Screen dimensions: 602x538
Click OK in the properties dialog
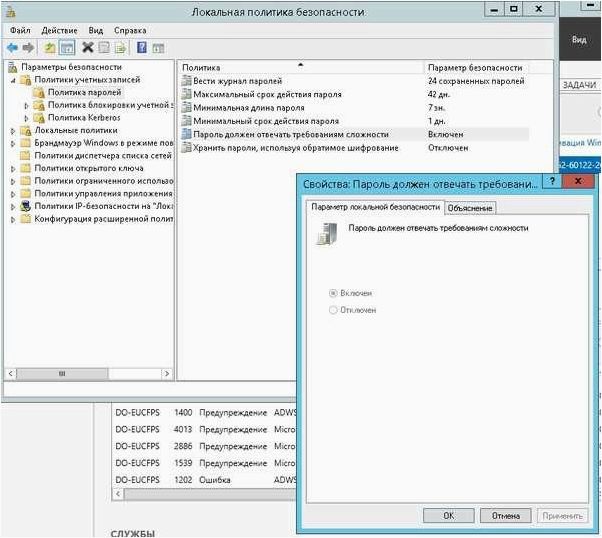tap(448, 516)
